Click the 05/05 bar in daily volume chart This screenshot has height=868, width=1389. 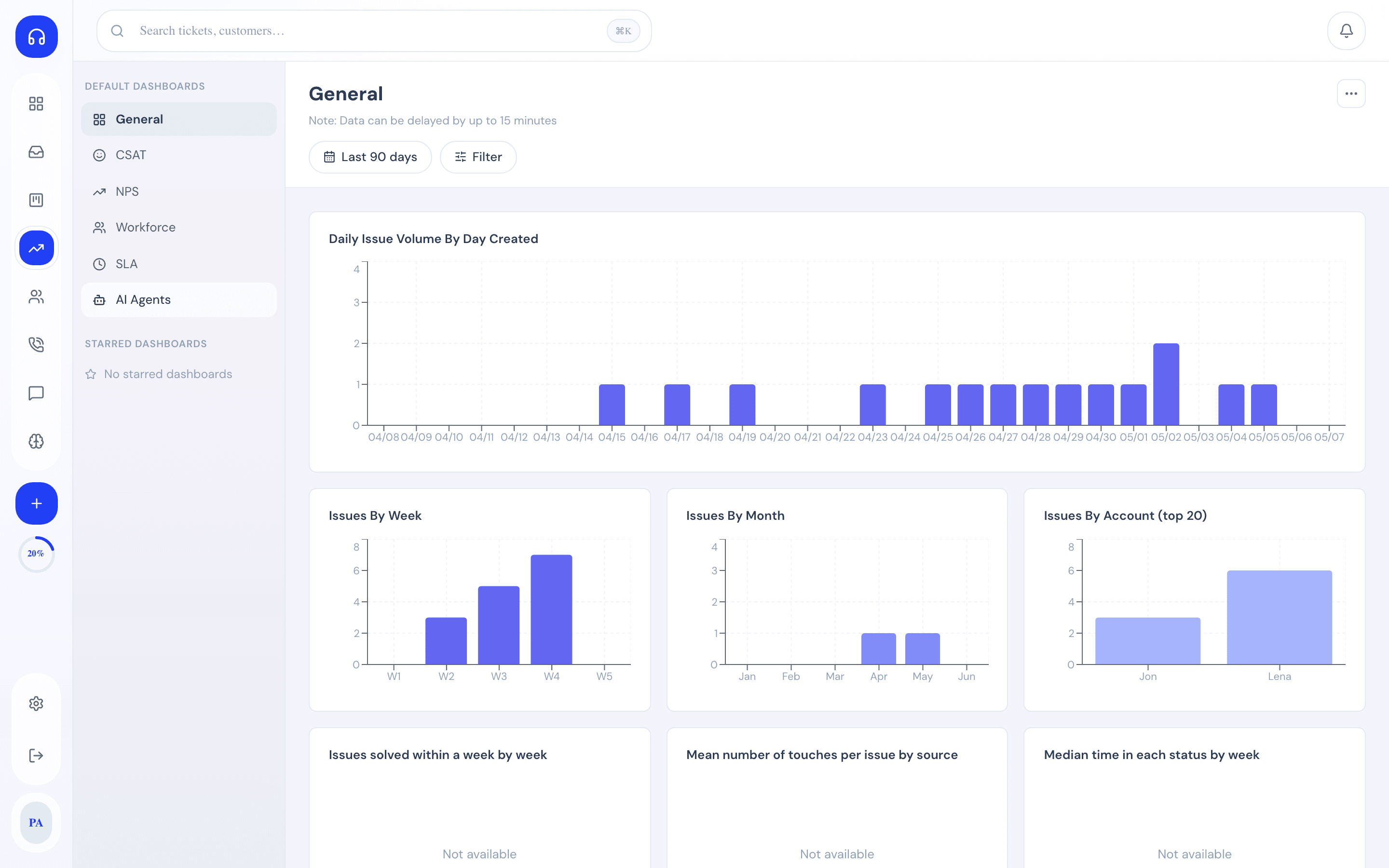point(1263,405)
